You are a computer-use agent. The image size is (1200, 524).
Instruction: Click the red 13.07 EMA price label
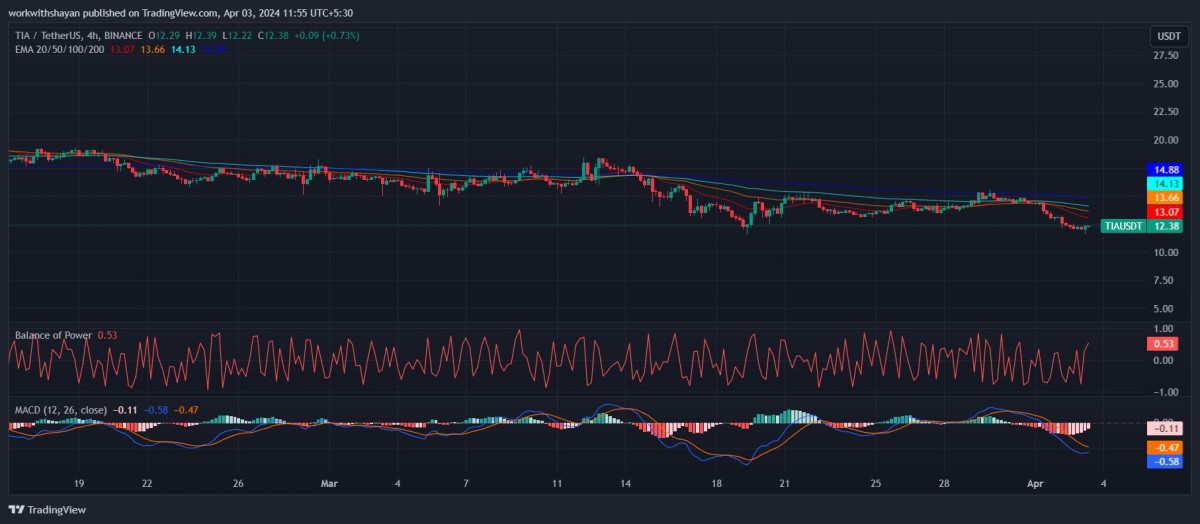click(x=1166, y=212)
